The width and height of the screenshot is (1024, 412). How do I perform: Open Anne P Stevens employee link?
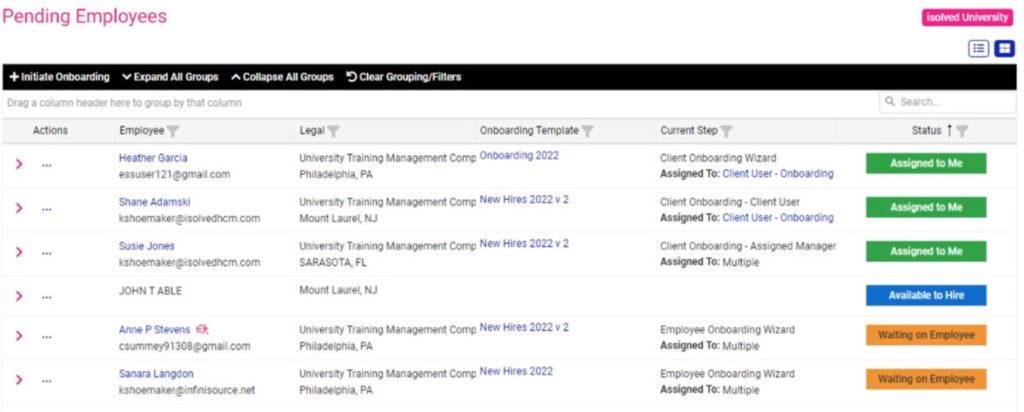point(155,330)
